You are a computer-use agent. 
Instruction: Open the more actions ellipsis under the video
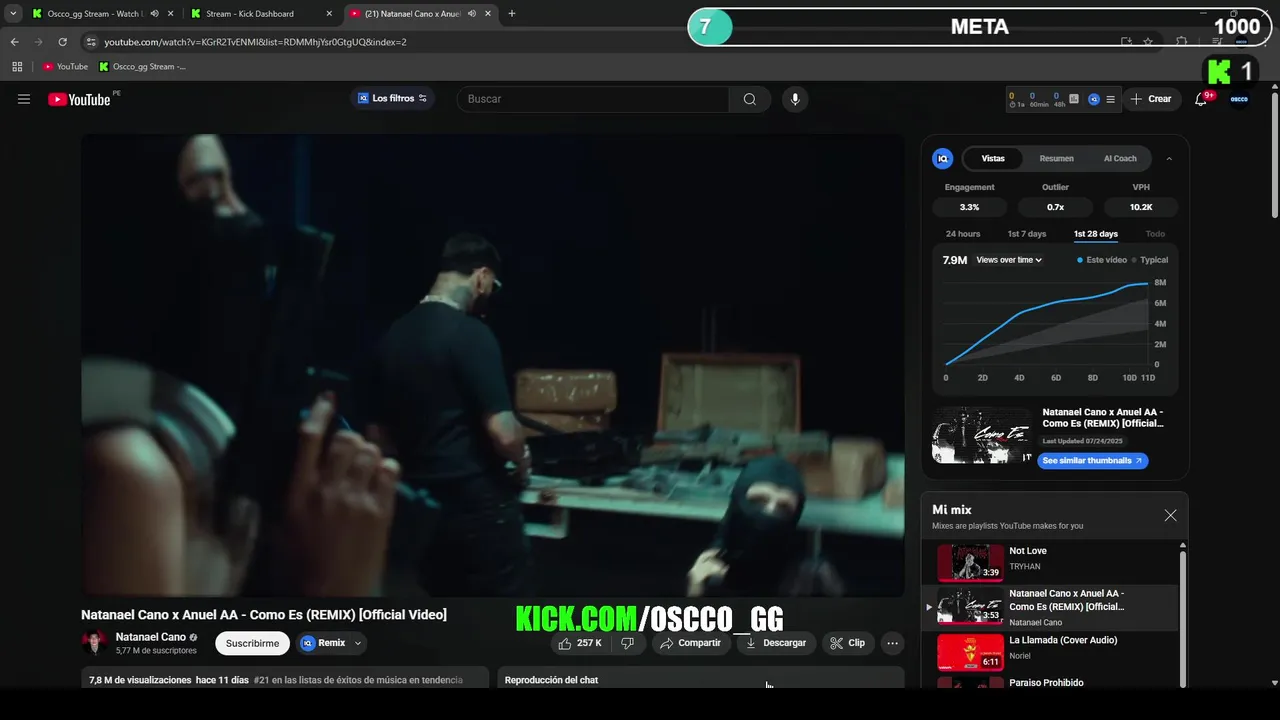pyautogui.click(x=893, y=643)
